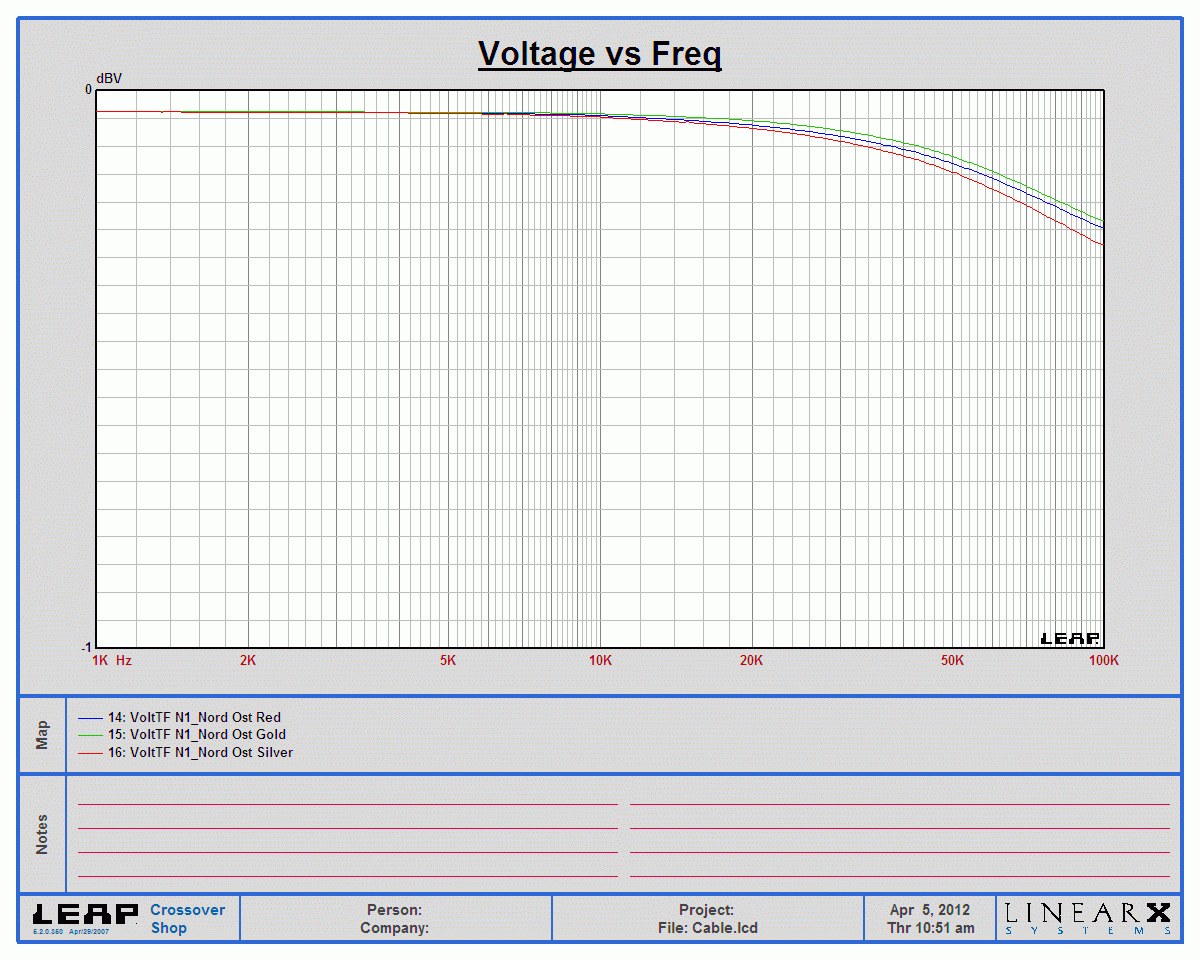Select the green line swatch for Nord Ost Gold
Image resolution: width=1200 pixels, height=960 pixels.
tap(90, 735)
